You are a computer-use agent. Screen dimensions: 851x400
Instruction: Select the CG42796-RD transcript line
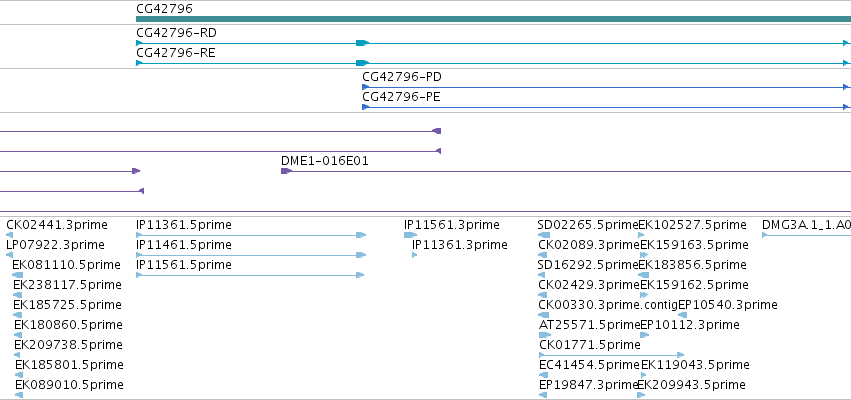tap(493, 43)
